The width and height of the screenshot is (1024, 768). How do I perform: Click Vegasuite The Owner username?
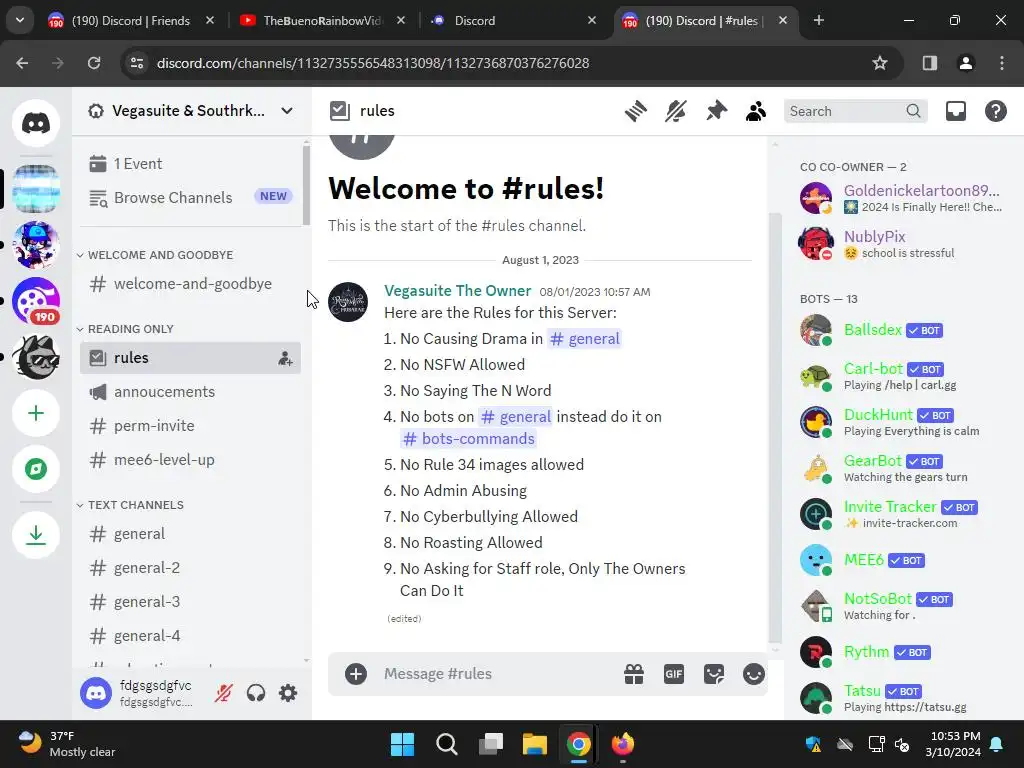pyautogui.click(x=457, y=291)
